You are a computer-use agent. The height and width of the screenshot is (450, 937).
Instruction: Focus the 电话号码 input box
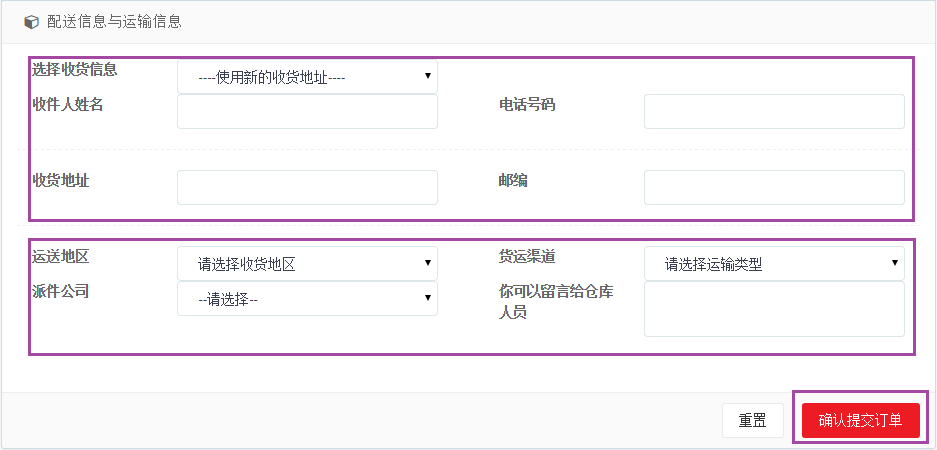(x=774, y=111)
